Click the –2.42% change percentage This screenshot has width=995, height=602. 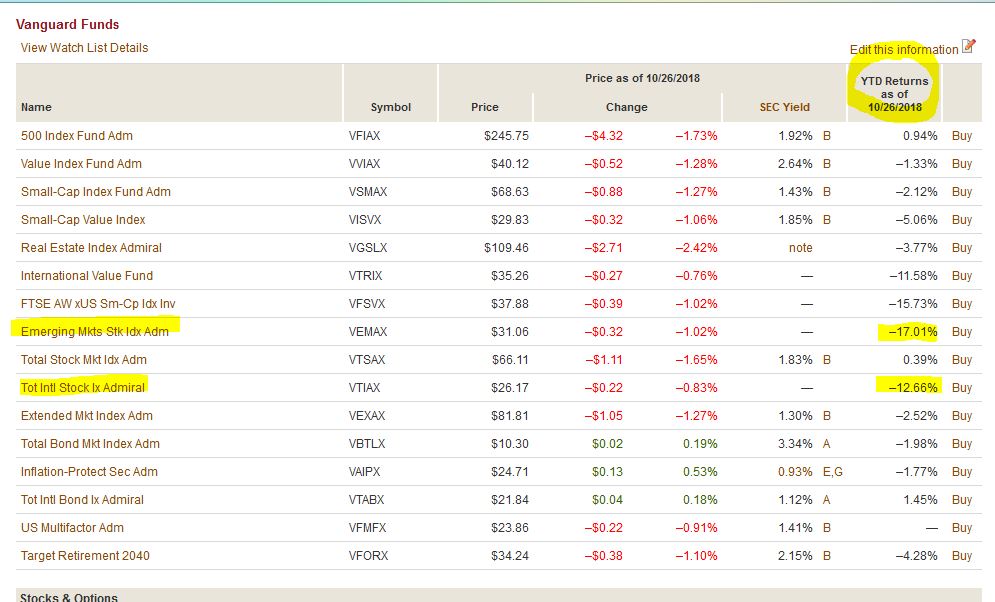(696, 247)
